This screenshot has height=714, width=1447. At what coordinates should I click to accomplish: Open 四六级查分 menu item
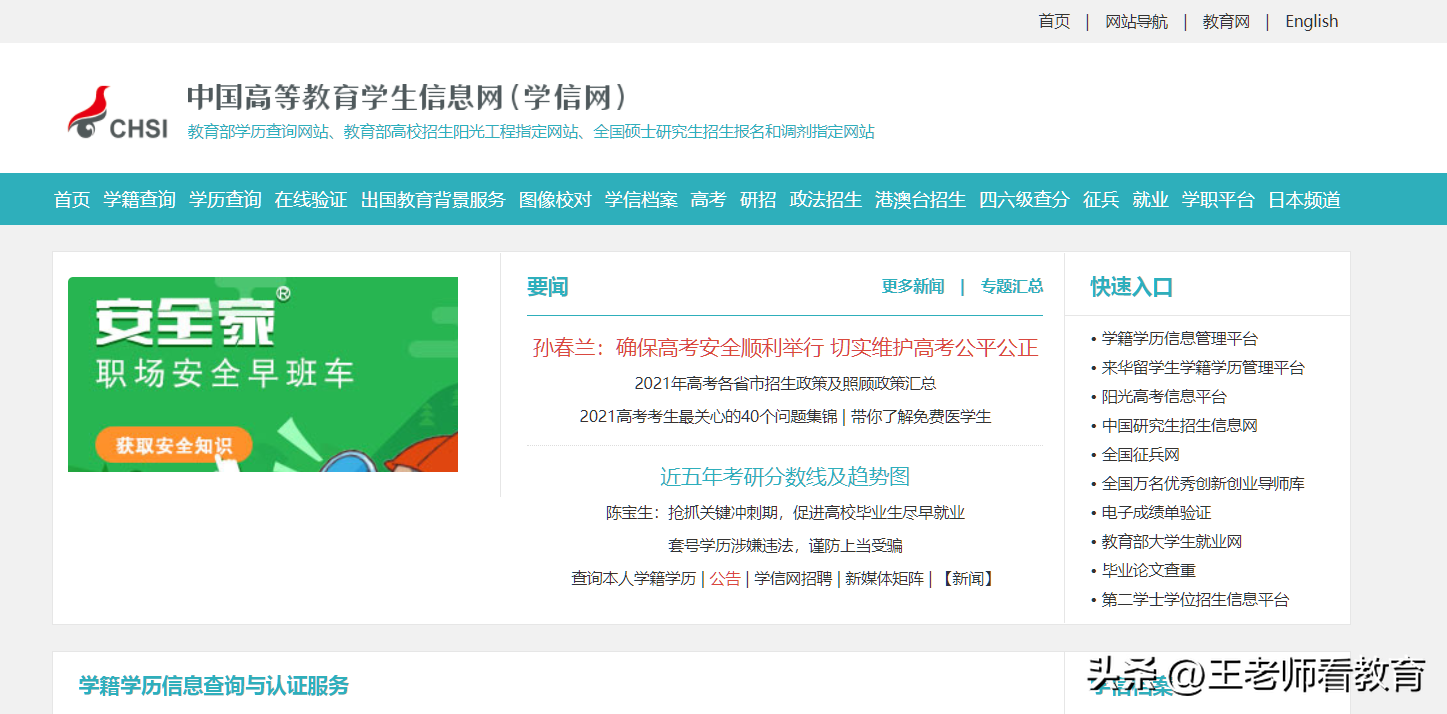click(1024, 200)
